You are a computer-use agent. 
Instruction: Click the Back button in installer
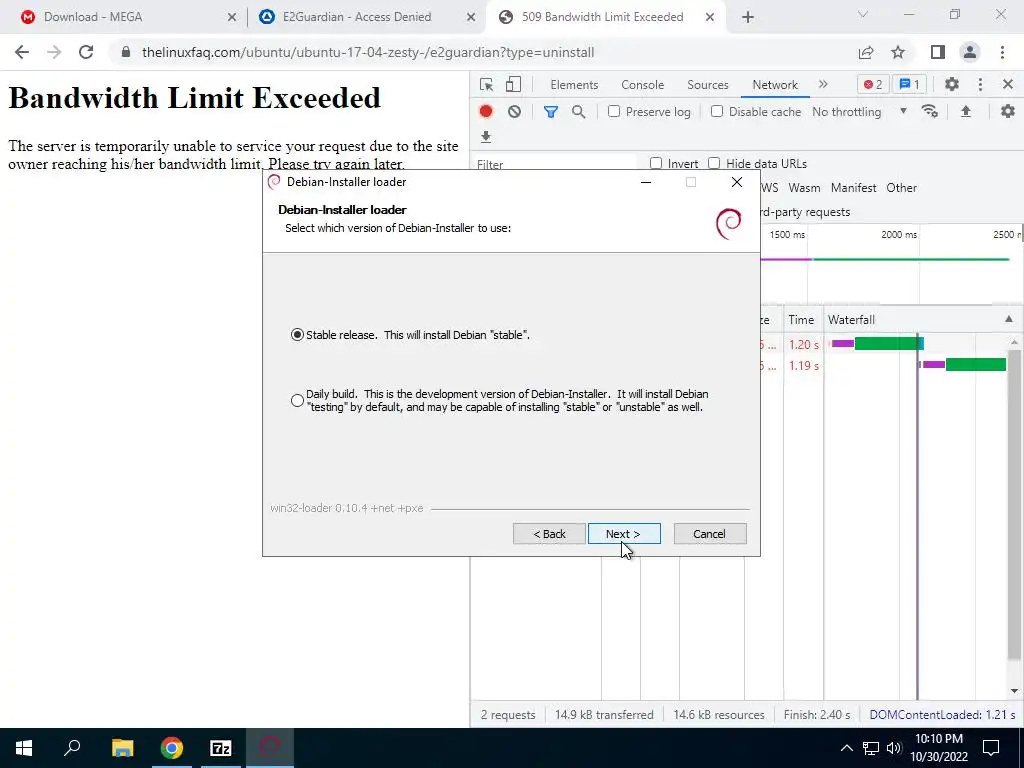point(549,534)
